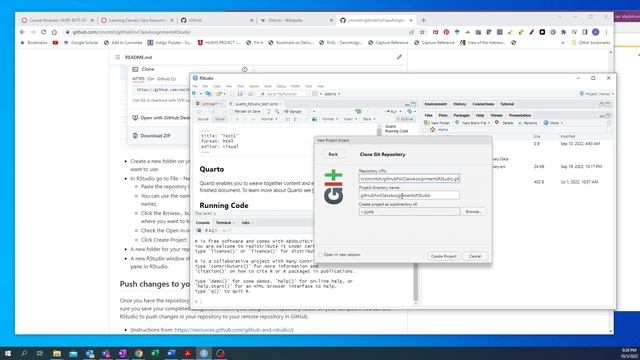This screenshot has width=640, height=360.
Task: Open the Environment tab
Action: tap(436, 104)
